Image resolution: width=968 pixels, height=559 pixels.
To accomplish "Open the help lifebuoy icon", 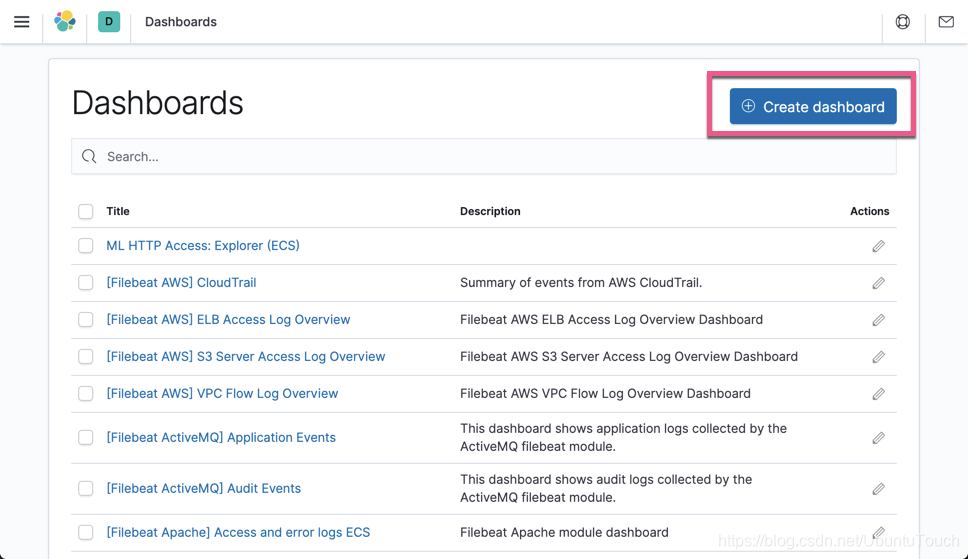I will click(x=903, y=22).
